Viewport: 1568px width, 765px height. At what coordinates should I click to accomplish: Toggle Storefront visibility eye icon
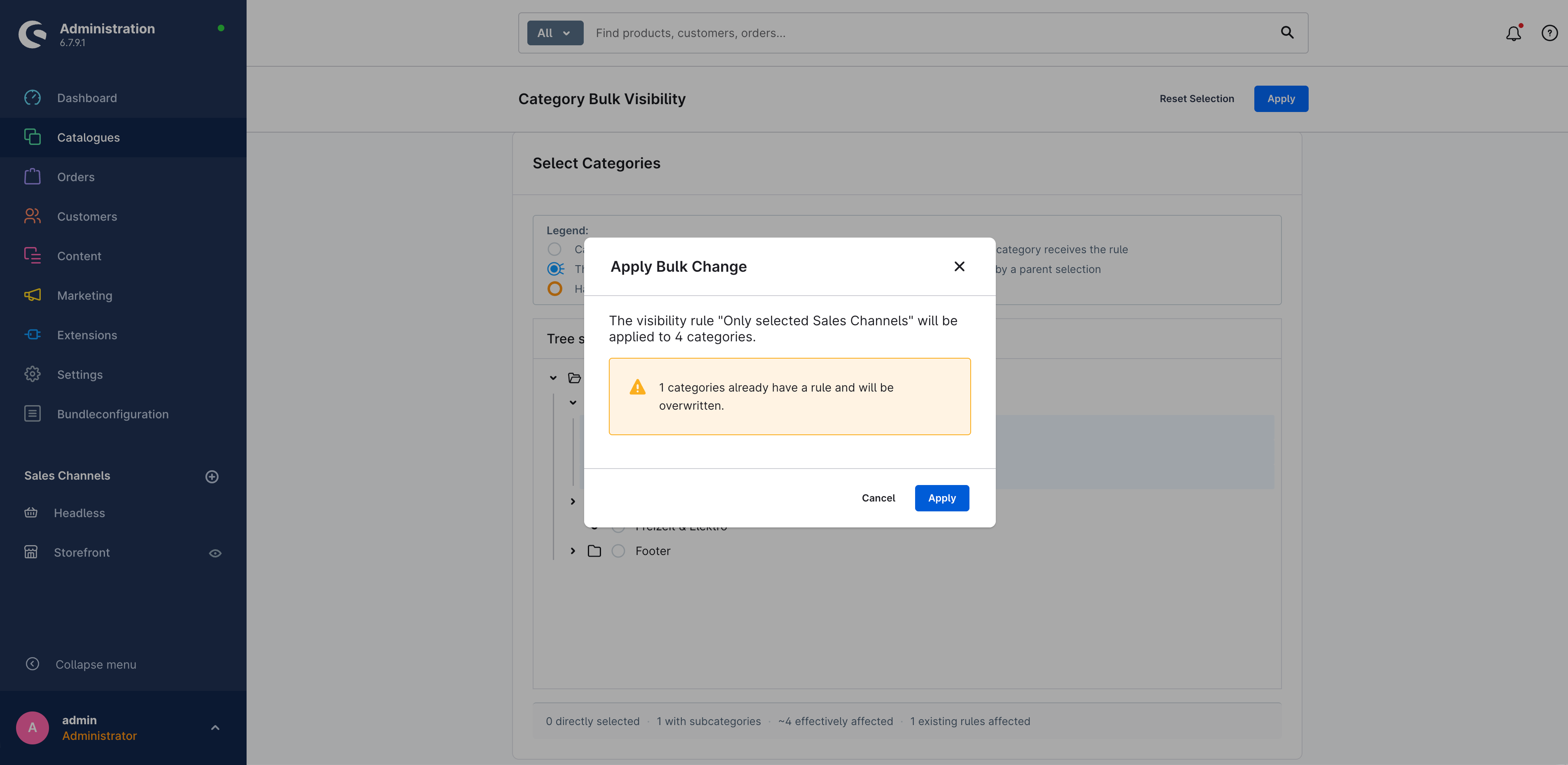(x=215, y=553)
